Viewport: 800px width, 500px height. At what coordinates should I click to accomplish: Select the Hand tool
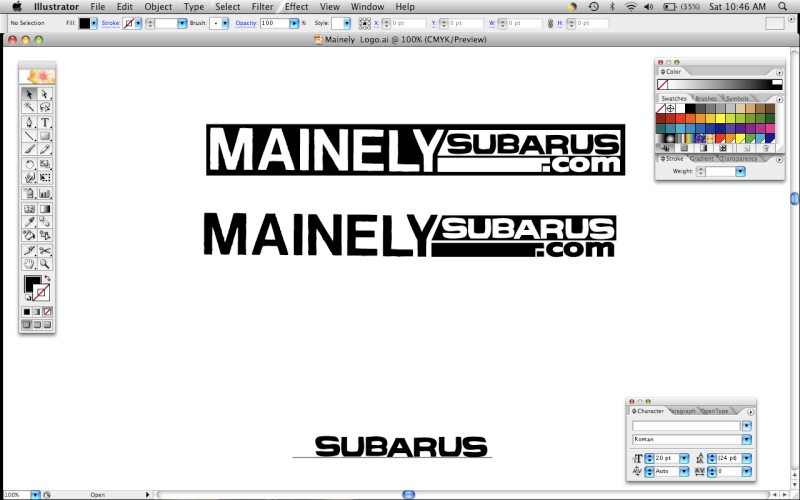(29, 264)
